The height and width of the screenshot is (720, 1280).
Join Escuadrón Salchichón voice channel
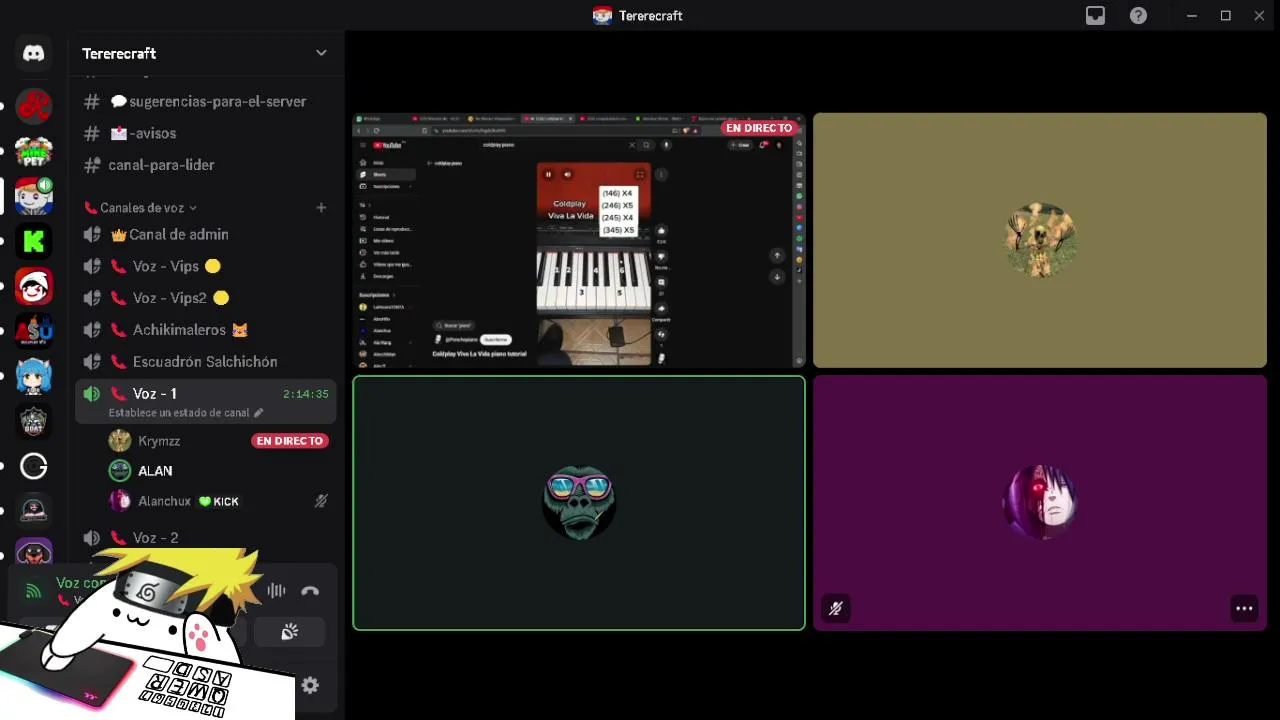coord(205,362)
